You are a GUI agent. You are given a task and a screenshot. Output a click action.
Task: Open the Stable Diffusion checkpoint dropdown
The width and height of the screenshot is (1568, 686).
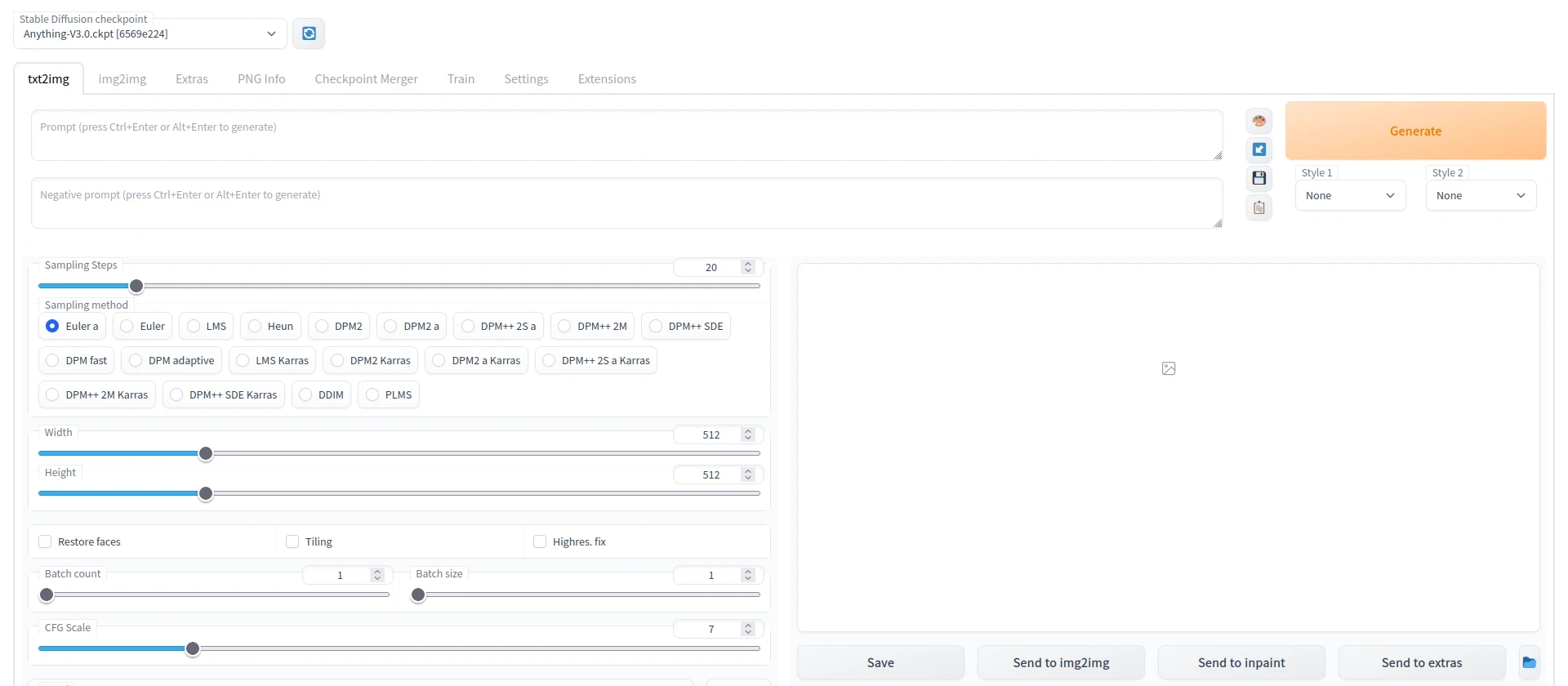tap(149, 34)
